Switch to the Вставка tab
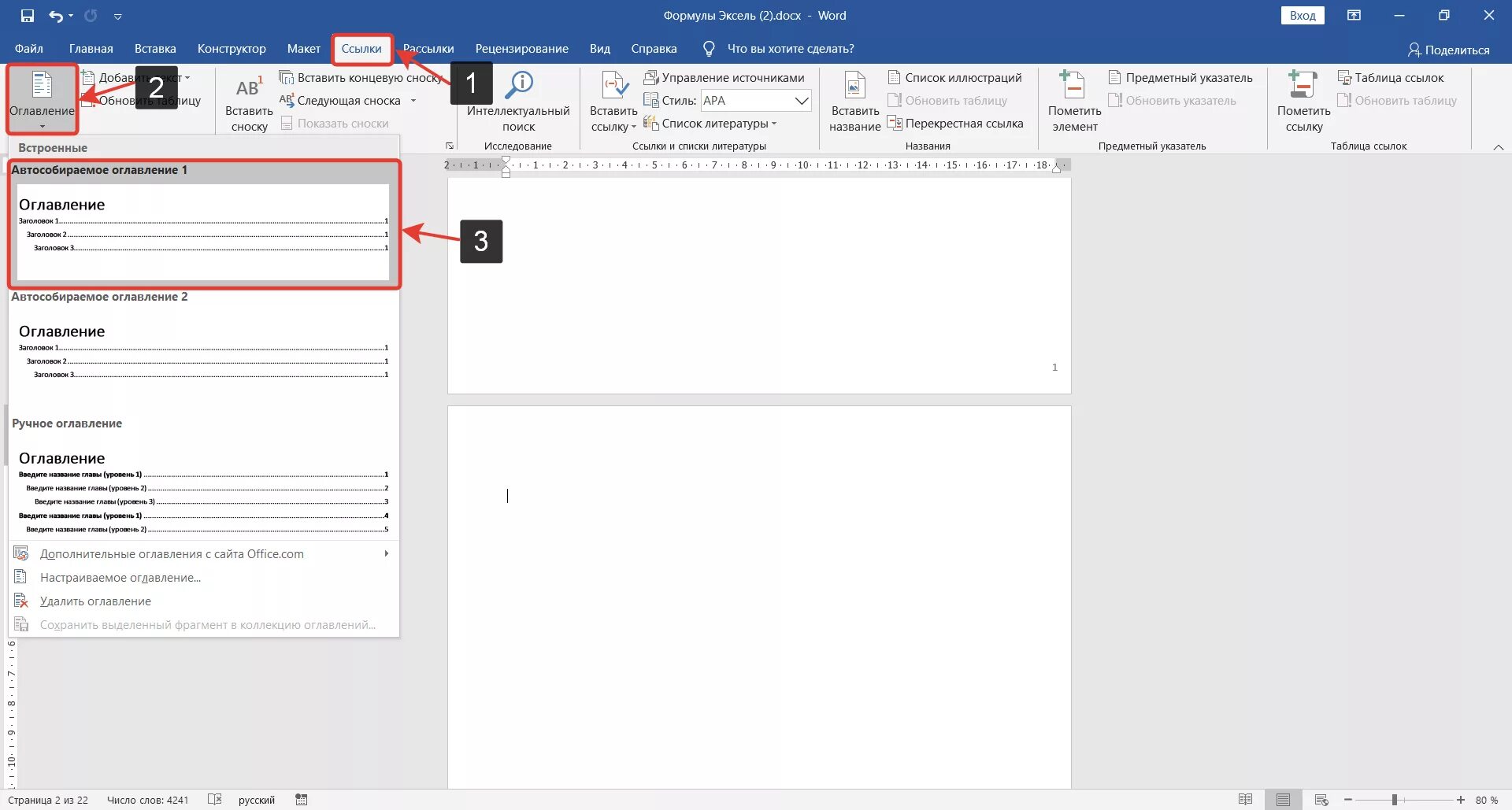This screenshot has width=1512, height=810. (155, 49)
